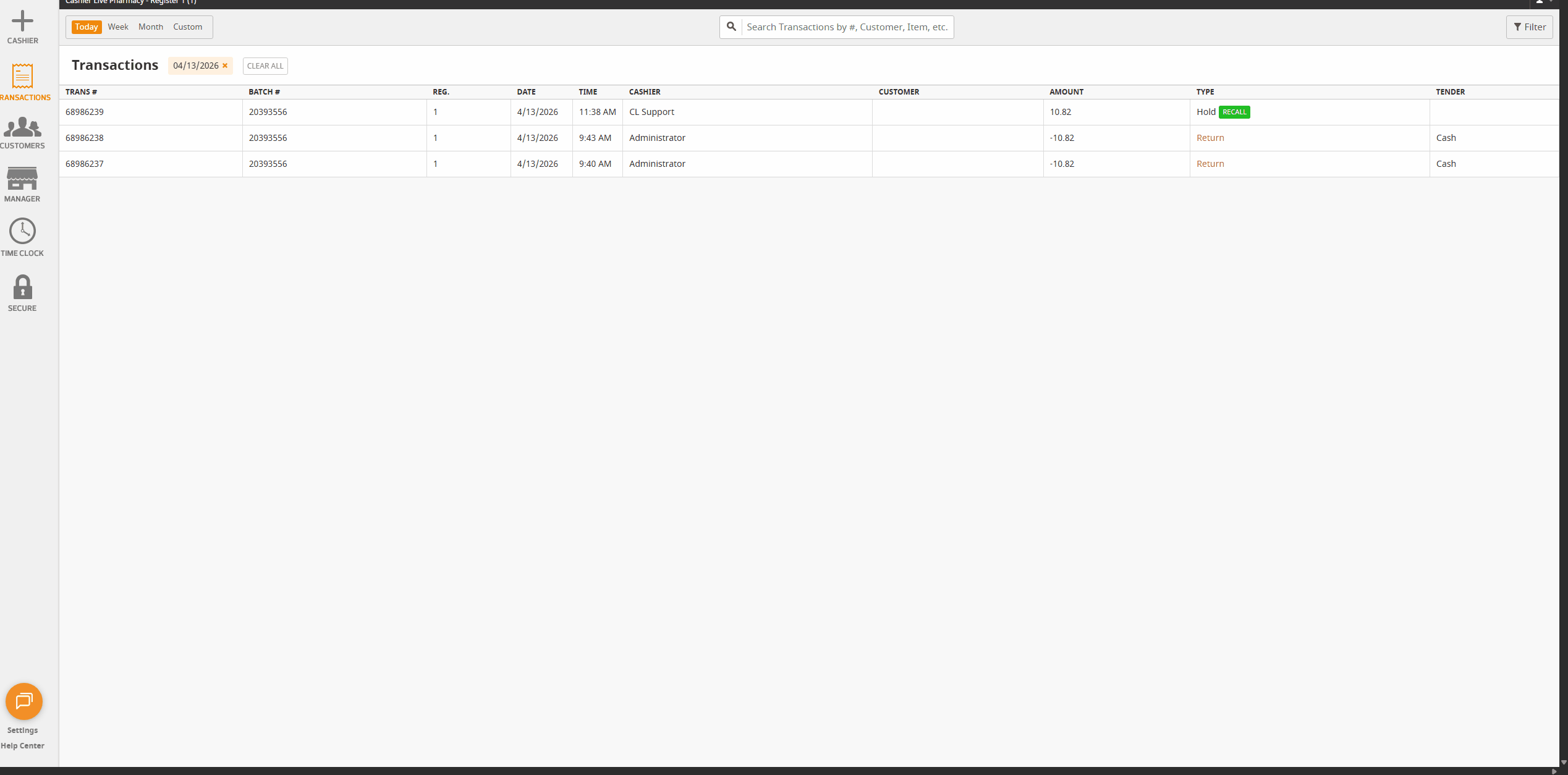Open the Filter options button
Viewport: 1568px width, 775px height.
(1529, 27)
